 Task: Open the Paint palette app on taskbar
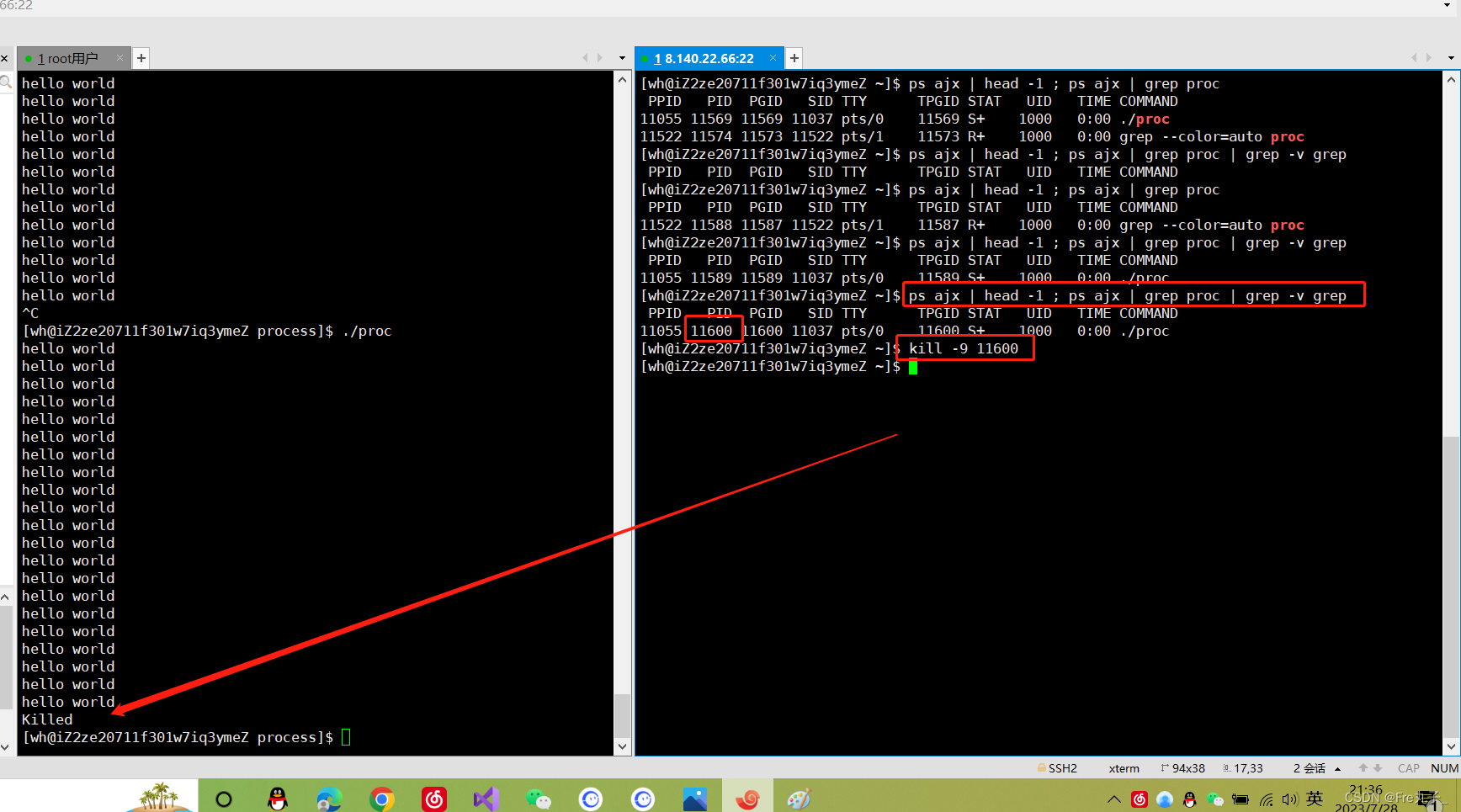tap(799, 799)
